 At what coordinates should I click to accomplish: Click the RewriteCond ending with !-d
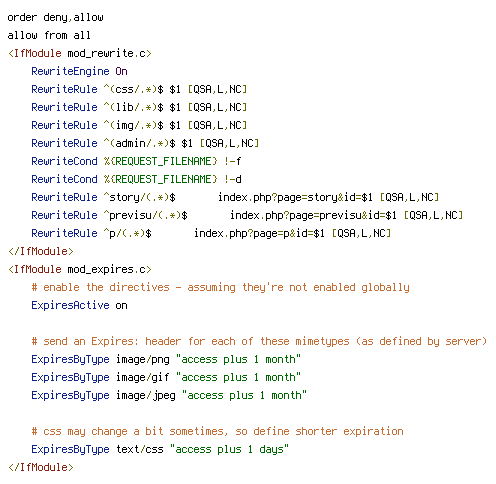tap(136, 179)
